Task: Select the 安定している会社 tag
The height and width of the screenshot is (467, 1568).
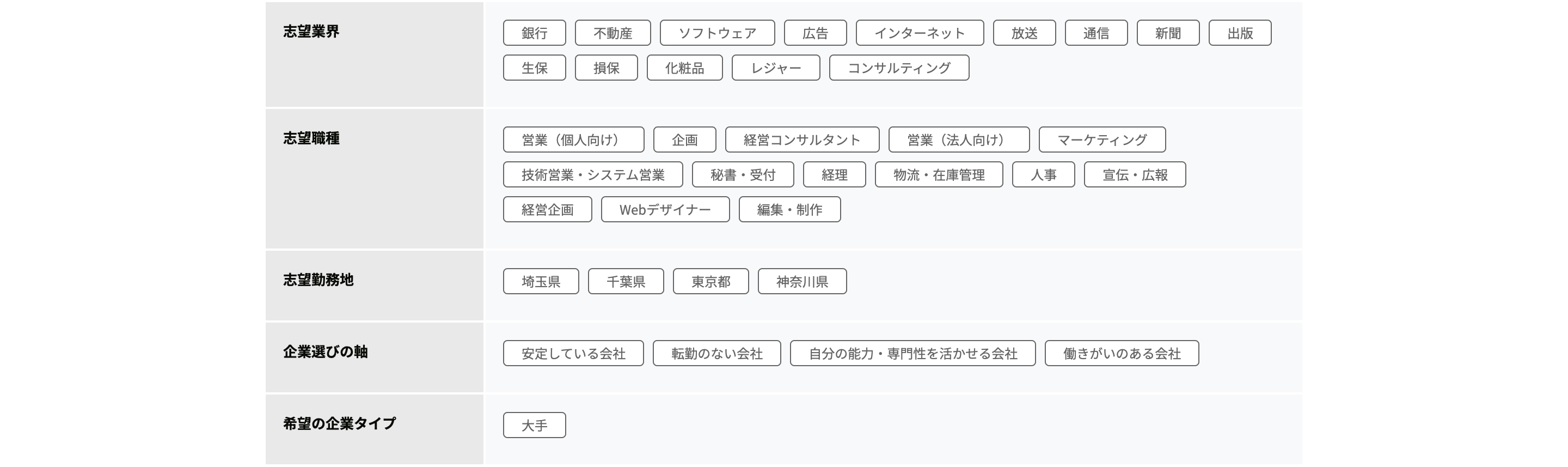Action: (x=573, y=353)
